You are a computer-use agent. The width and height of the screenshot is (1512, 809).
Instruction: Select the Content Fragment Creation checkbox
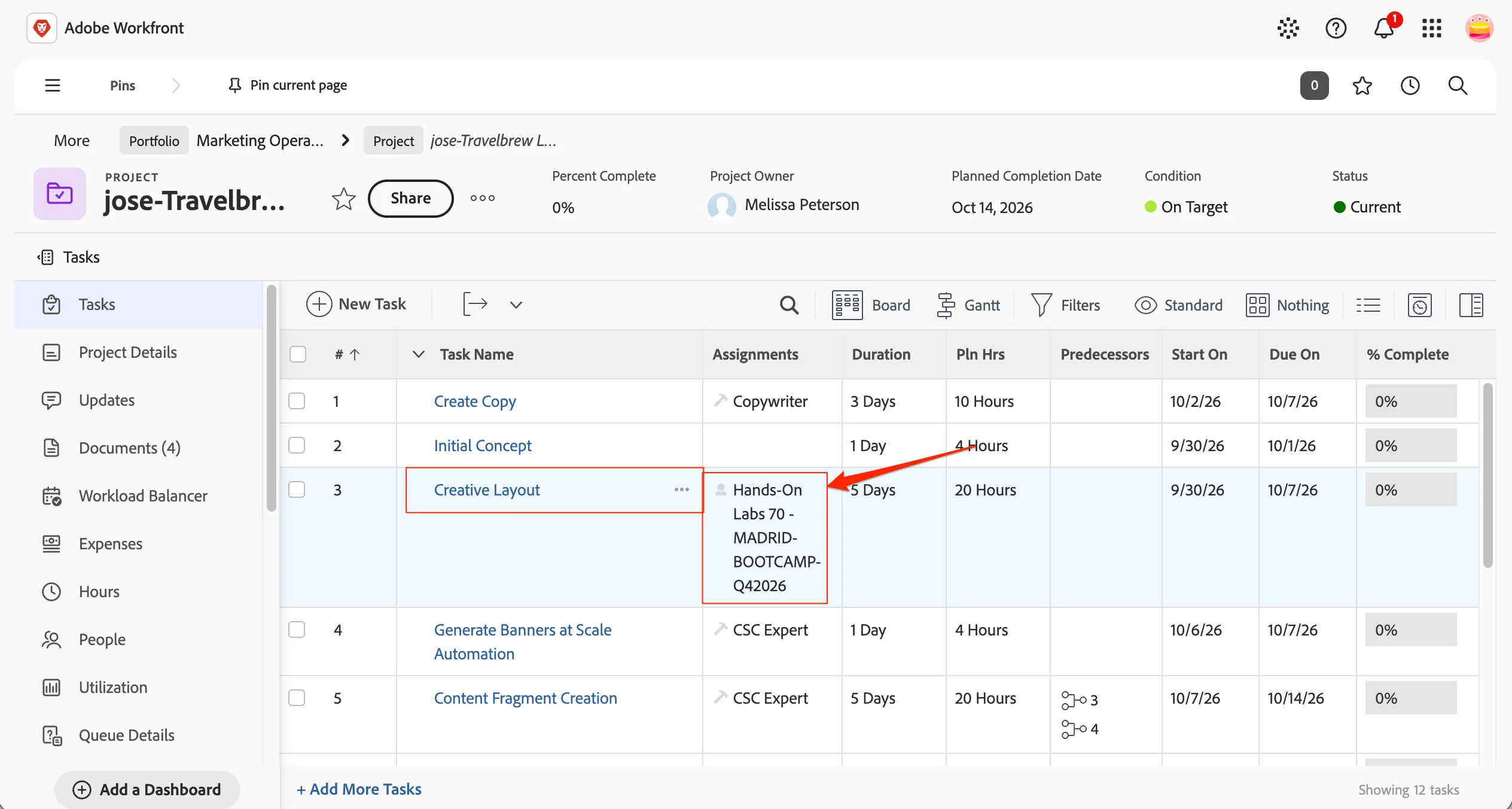point(297,698)
